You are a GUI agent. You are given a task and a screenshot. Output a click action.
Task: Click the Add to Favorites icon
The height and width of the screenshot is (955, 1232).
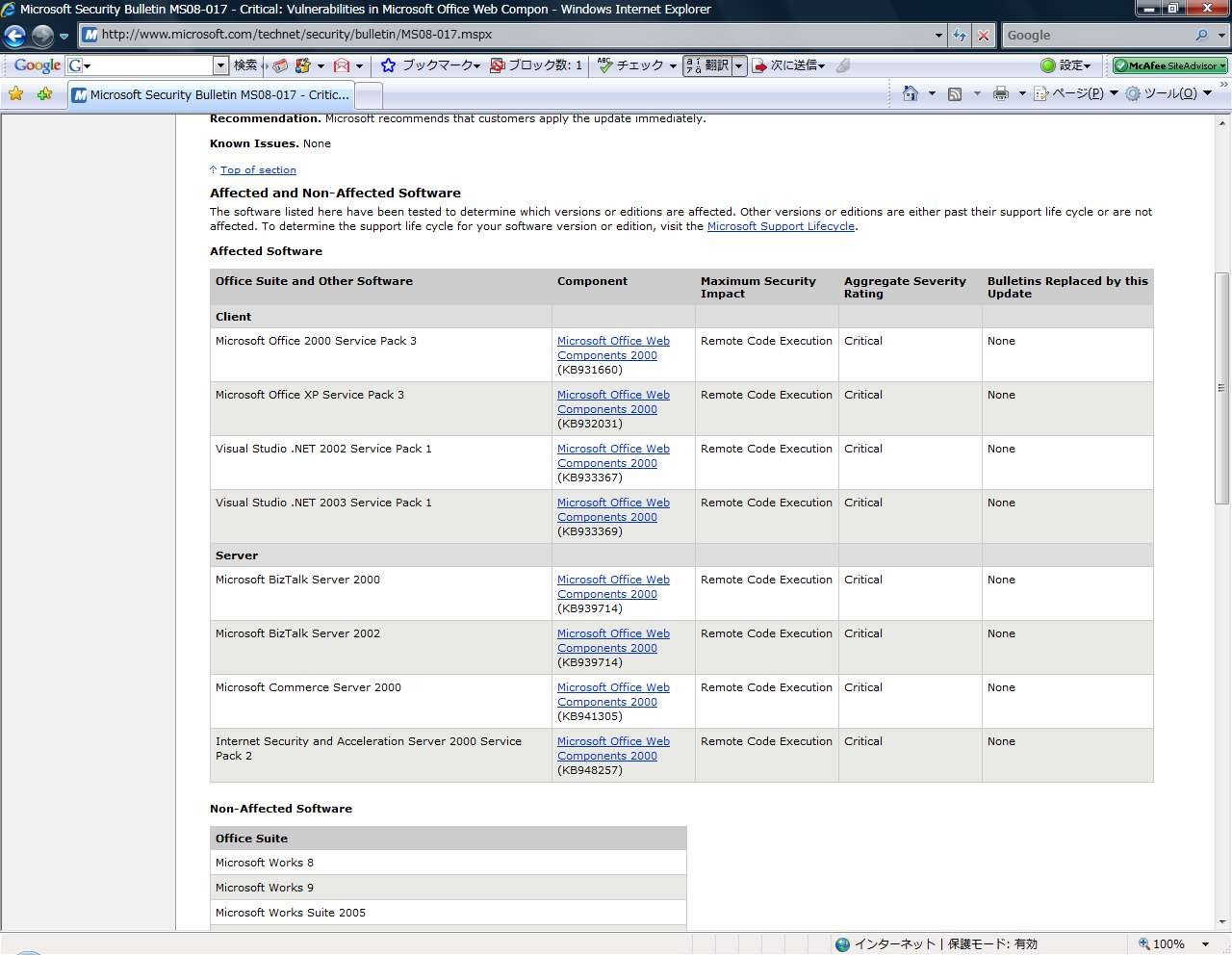44,93
